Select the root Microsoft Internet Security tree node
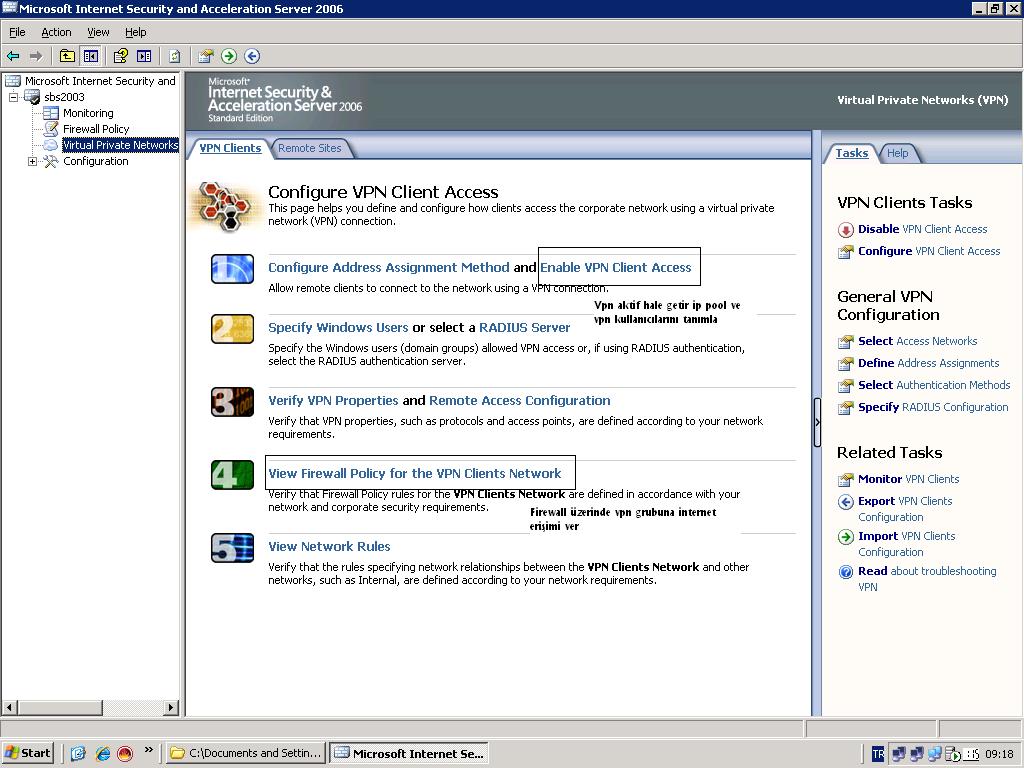 point(100,81)
